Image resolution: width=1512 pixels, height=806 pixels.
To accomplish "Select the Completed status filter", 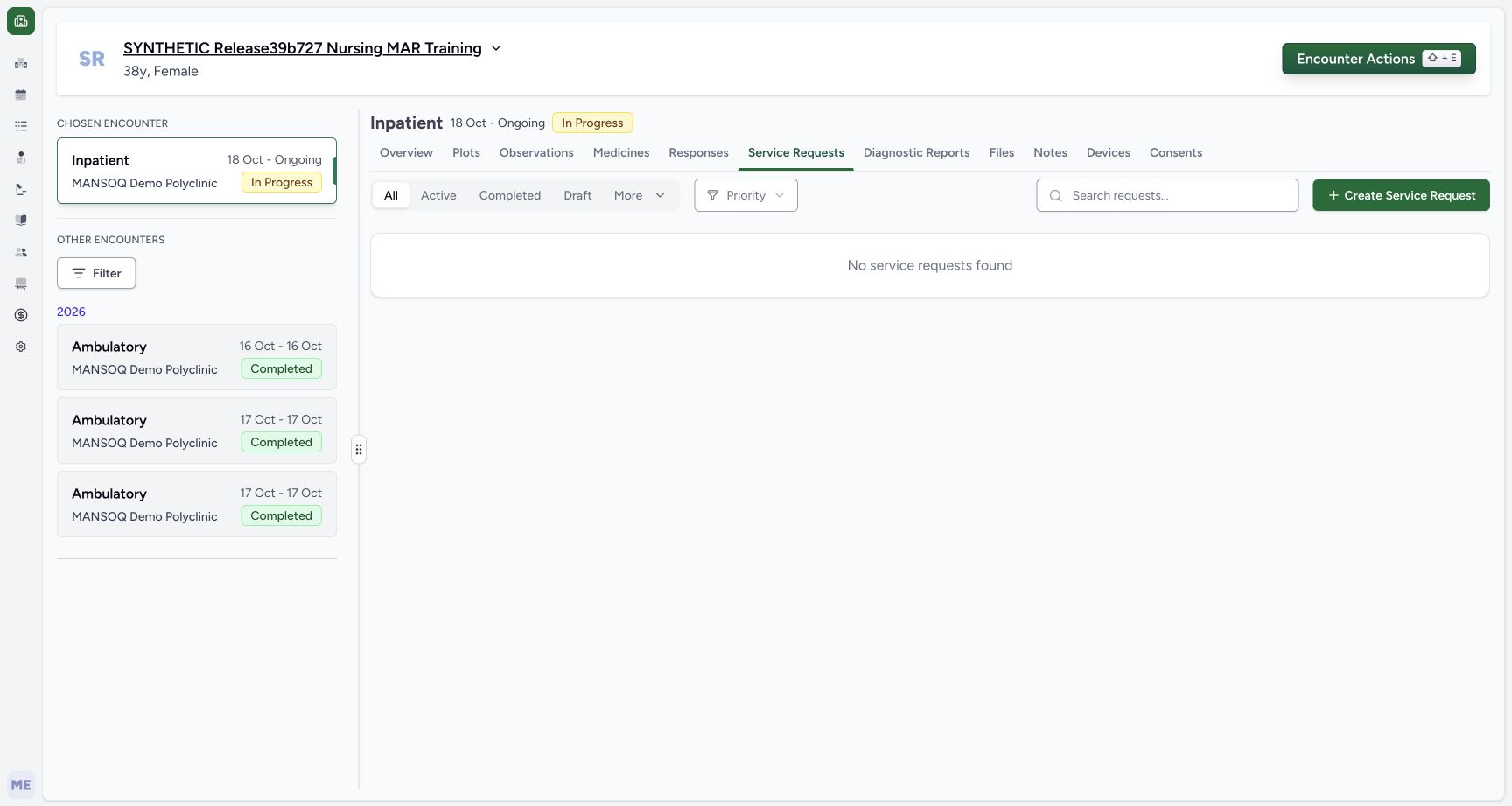I will [510, 195].
